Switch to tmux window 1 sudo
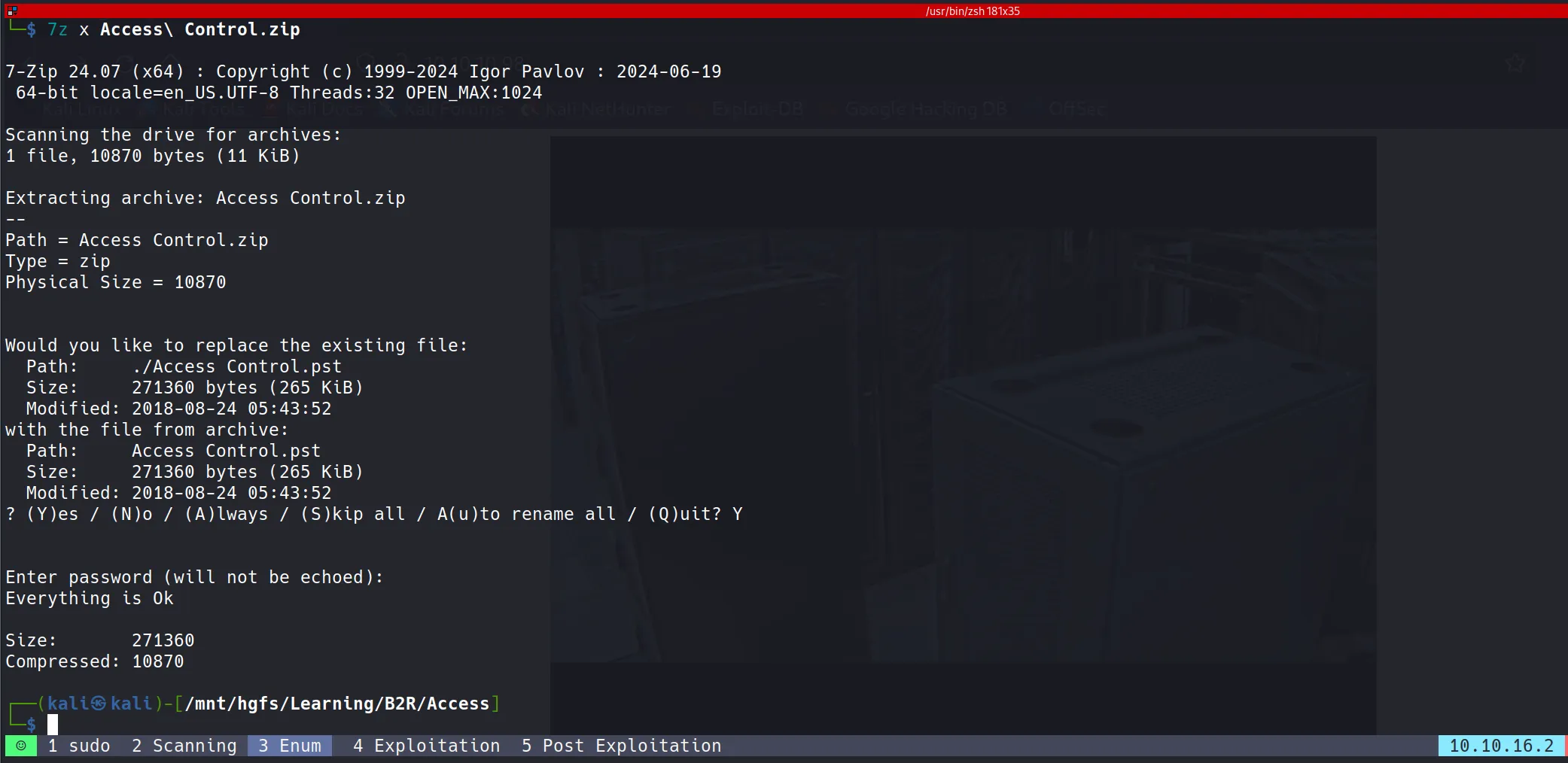 click(79, 746)
